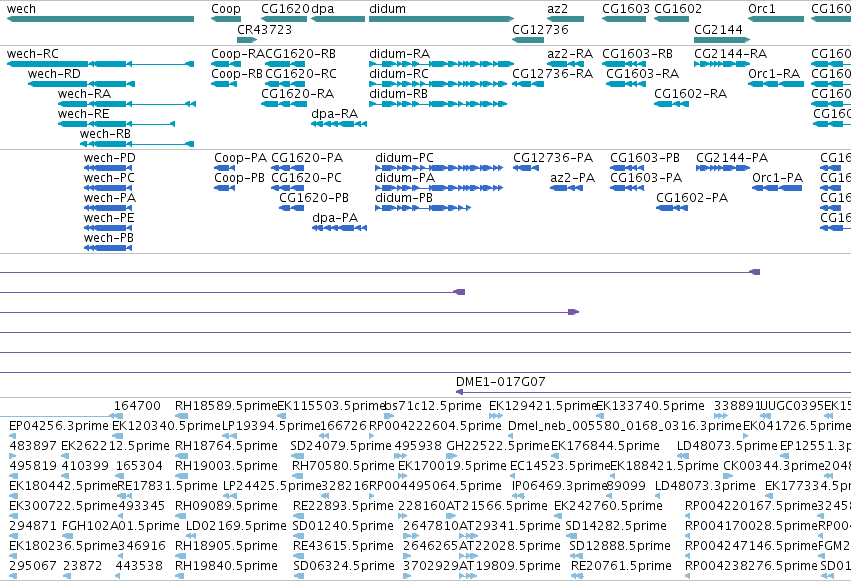Open the didum-PA protein feature
Screen dimensions: 851x581
(439, 188)
